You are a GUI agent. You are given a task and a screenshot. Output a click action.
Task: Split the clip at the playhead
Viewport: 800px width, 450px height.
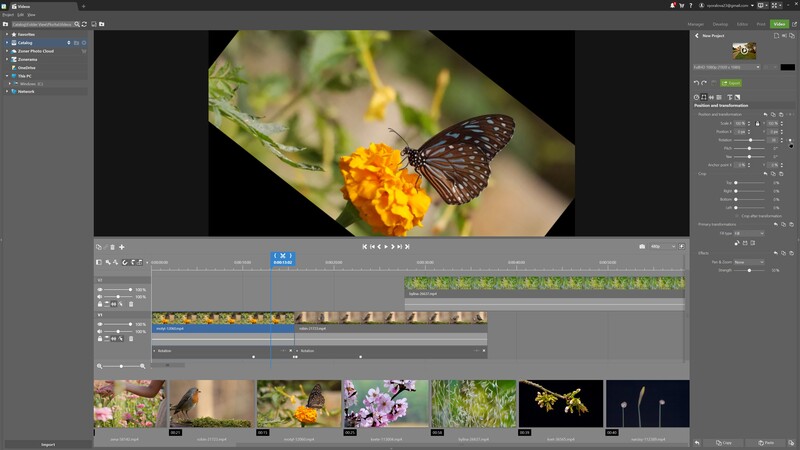pos(283,256)
